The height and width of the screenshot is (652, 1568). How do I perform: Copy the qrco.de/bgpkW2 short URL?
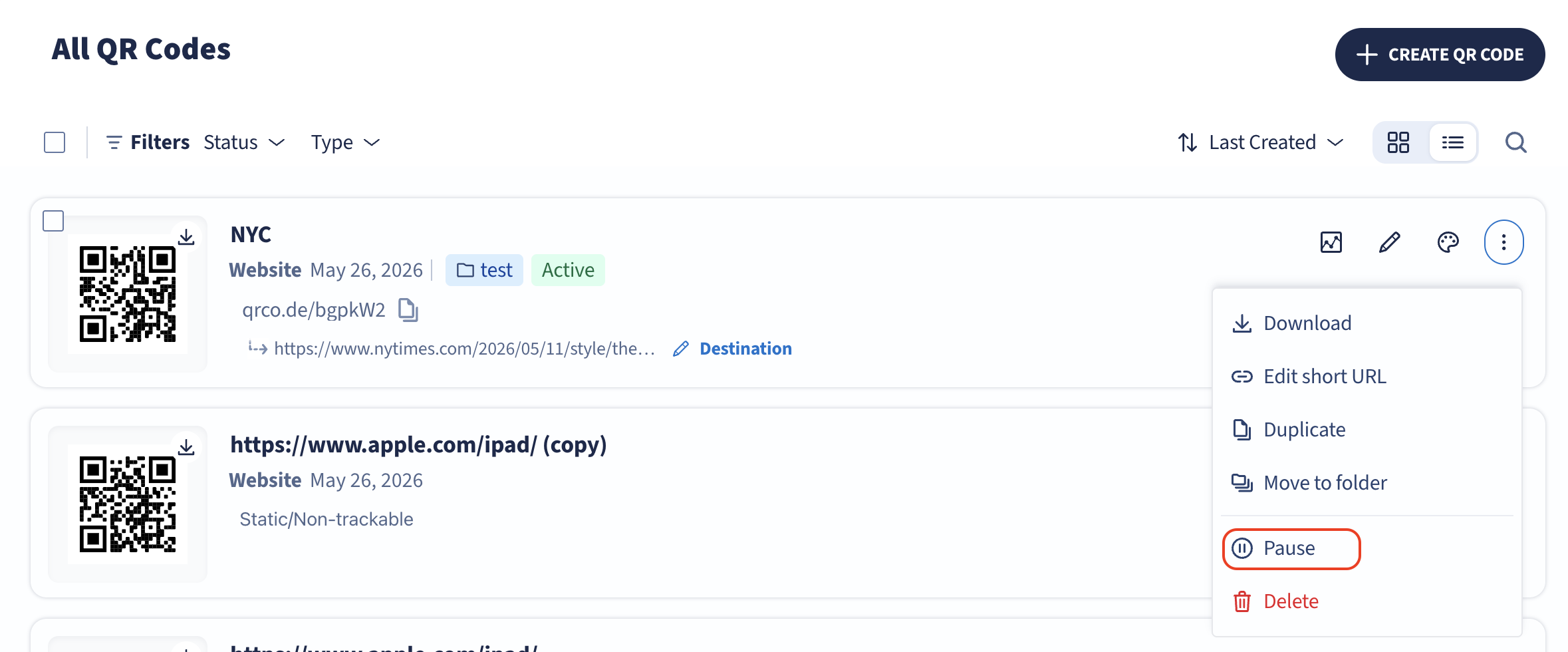408,310
